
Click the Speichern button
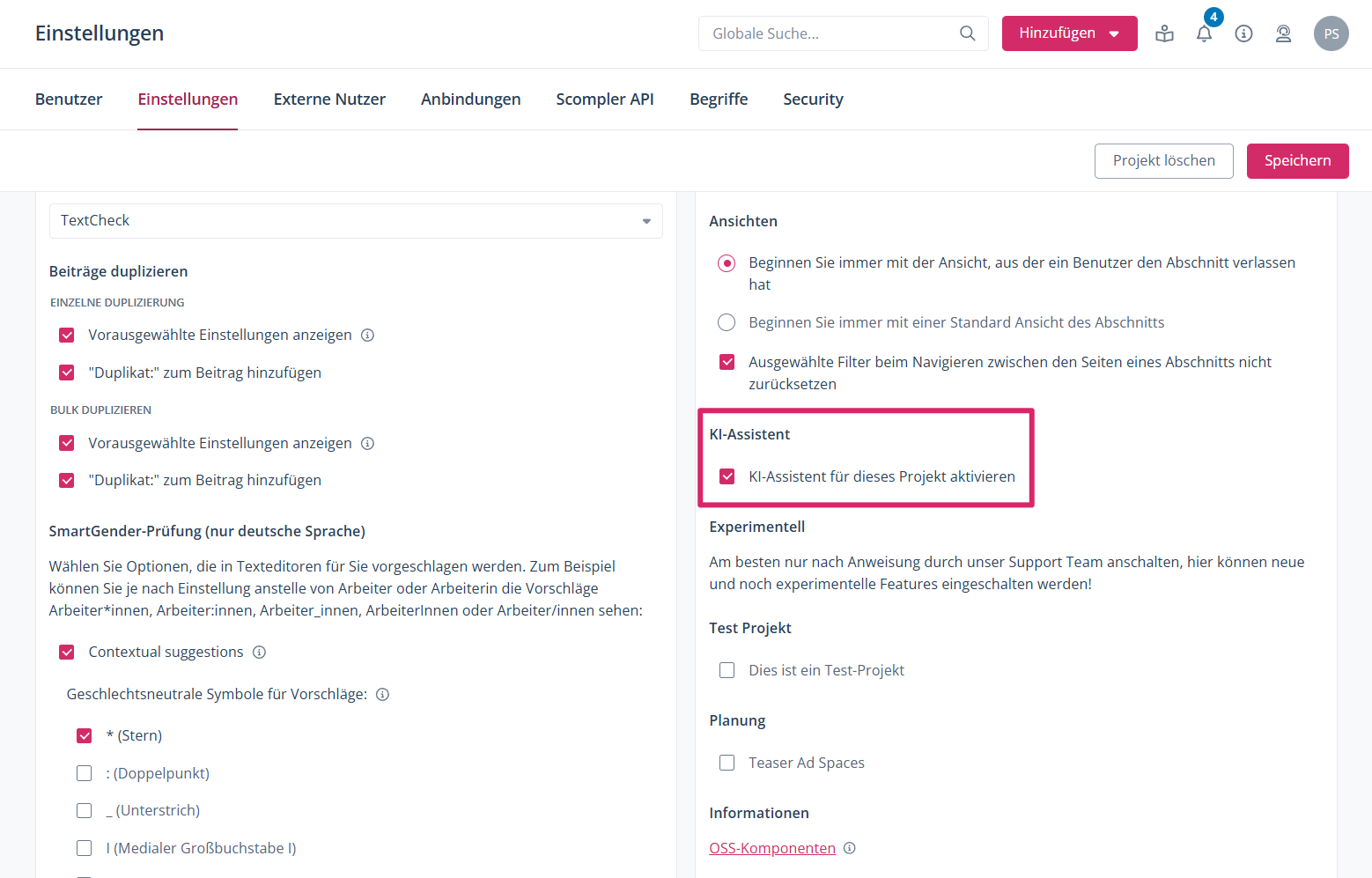1297,161
